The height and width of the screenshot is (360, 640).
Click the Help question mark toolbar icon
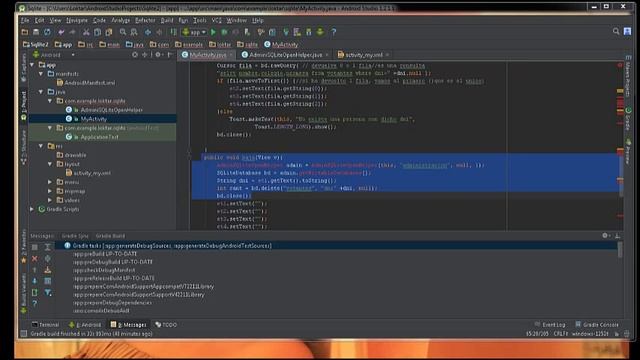[x=333, y=32]
